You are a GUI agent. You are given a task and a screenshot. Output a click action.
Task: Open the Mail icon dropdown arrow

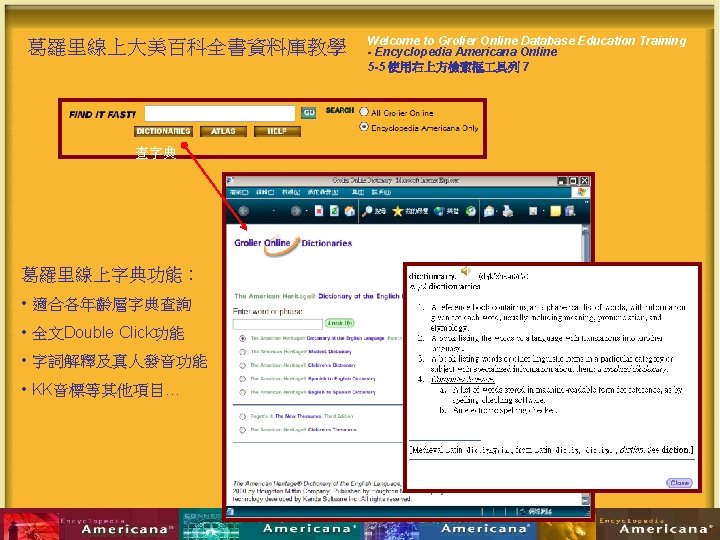click(x=498, y=211)
